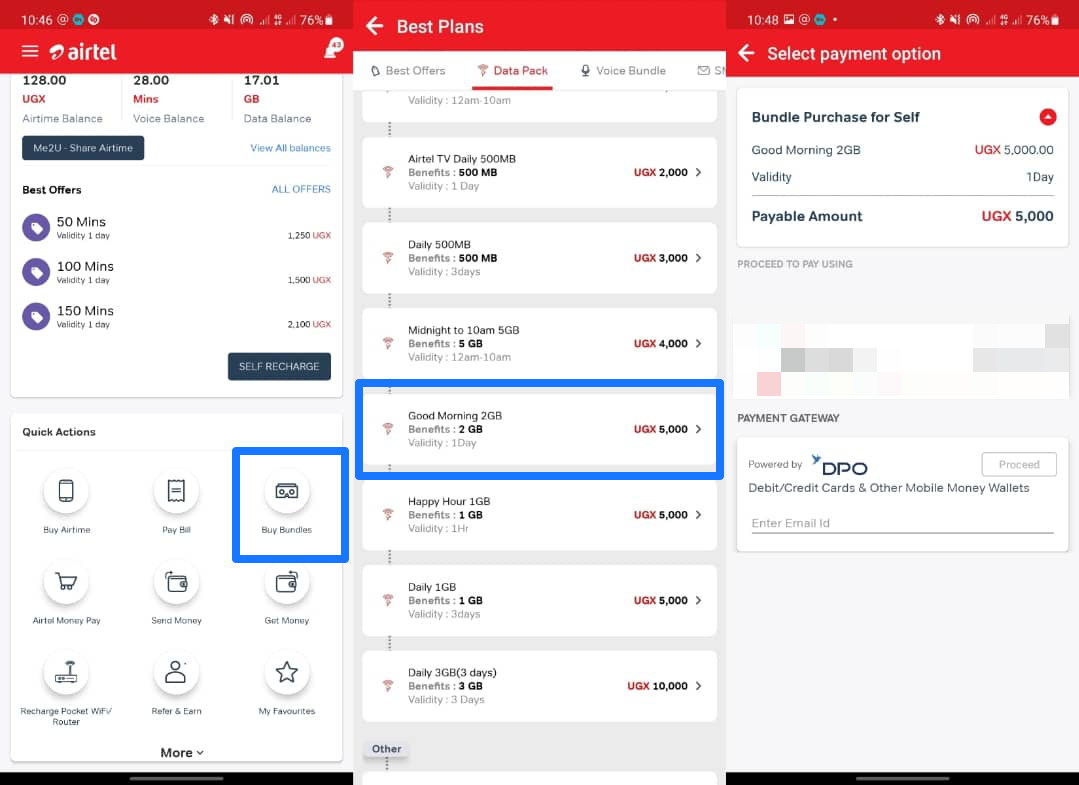The height and width of the screenshot is (785, 1079).
Task: Go back from Best Plans screen
Action: (x=374, y=26)
